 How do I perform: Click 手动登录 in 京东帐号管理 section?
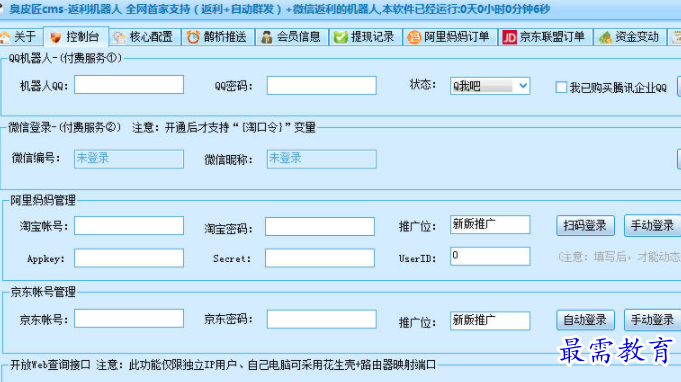coord(652,320)
